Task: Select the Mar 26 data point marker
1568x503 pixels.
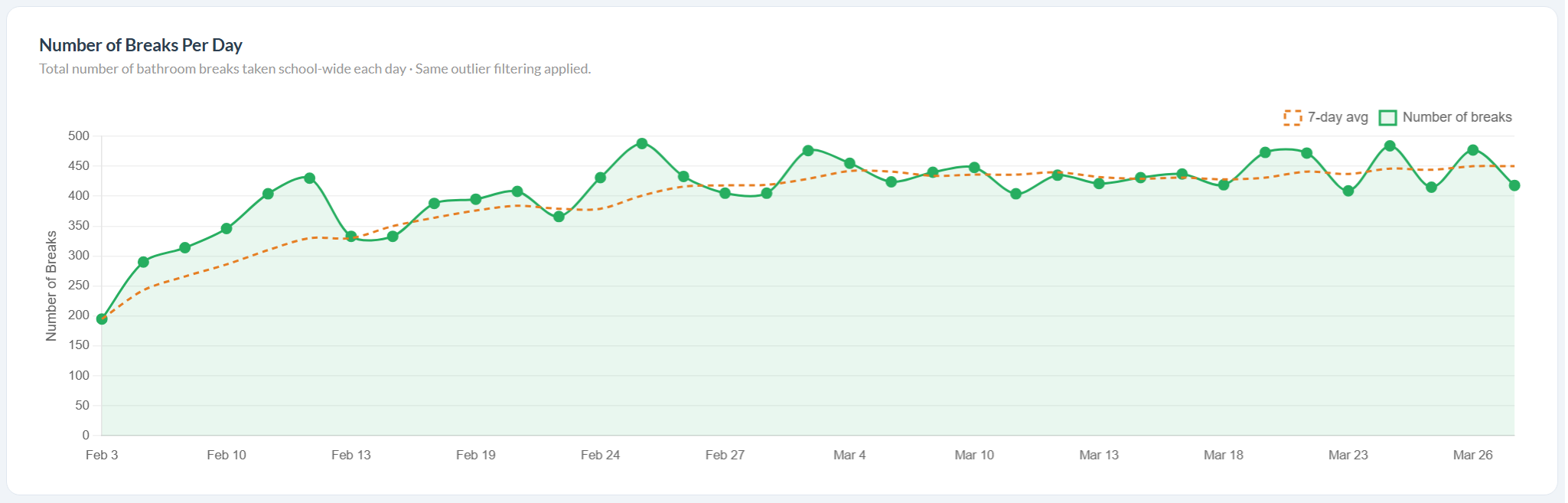Action: (1473, 150)
